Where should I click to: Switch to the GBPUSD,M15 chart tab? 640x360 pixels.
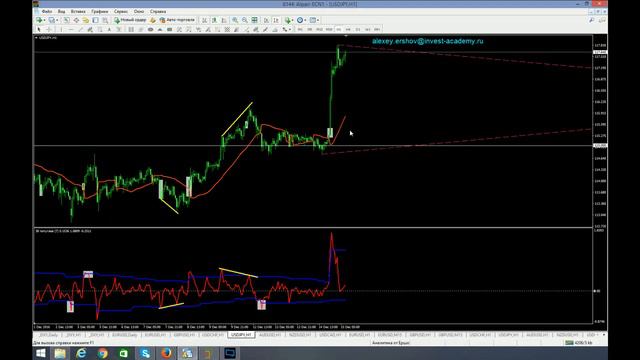pyautogui.click(x=450, y=335)
